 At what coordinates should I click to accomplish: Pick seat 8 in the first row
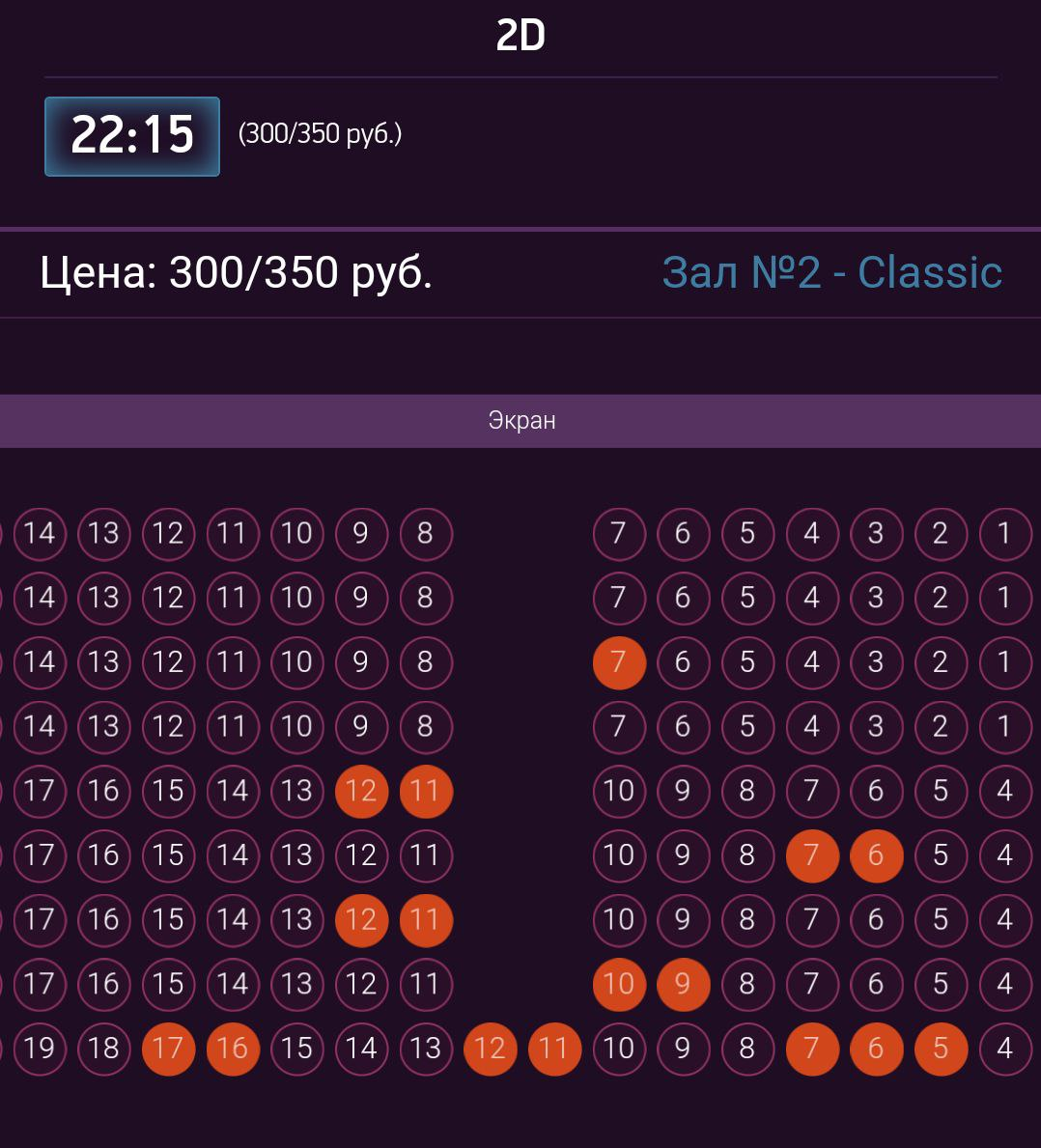(426, 534)
